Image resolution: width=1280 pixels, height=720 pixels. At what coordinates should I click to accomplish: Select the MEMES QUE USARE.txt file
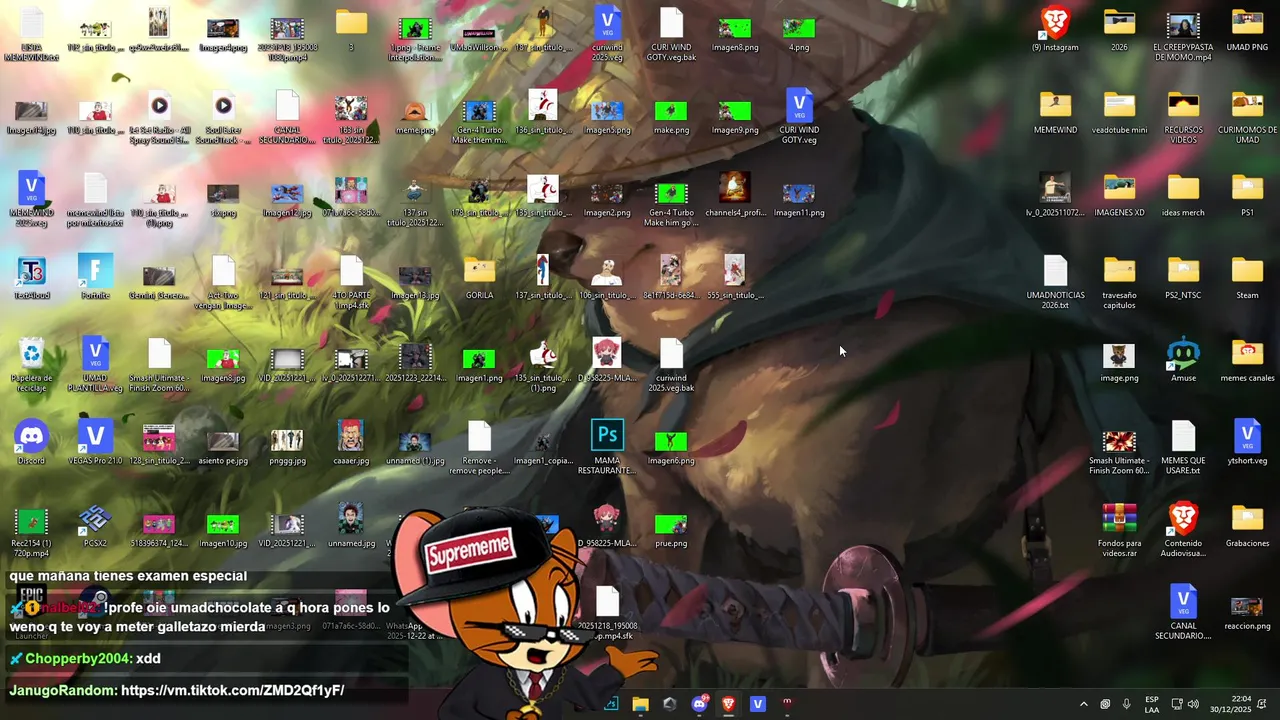(1183, 448)
